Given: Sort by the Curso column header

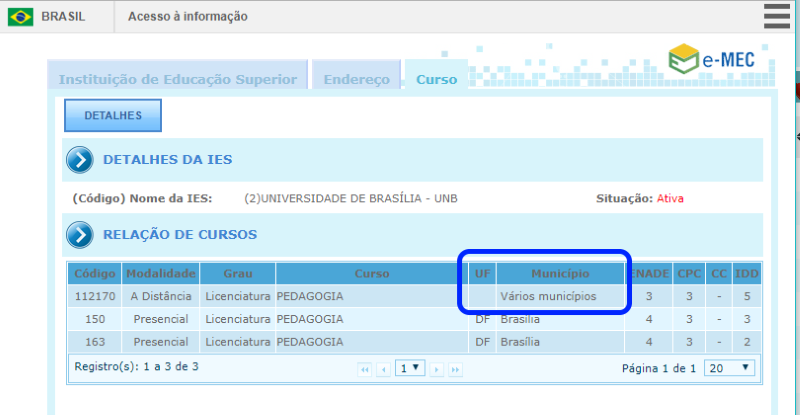Looking at the screenshot, I should 372,274.
